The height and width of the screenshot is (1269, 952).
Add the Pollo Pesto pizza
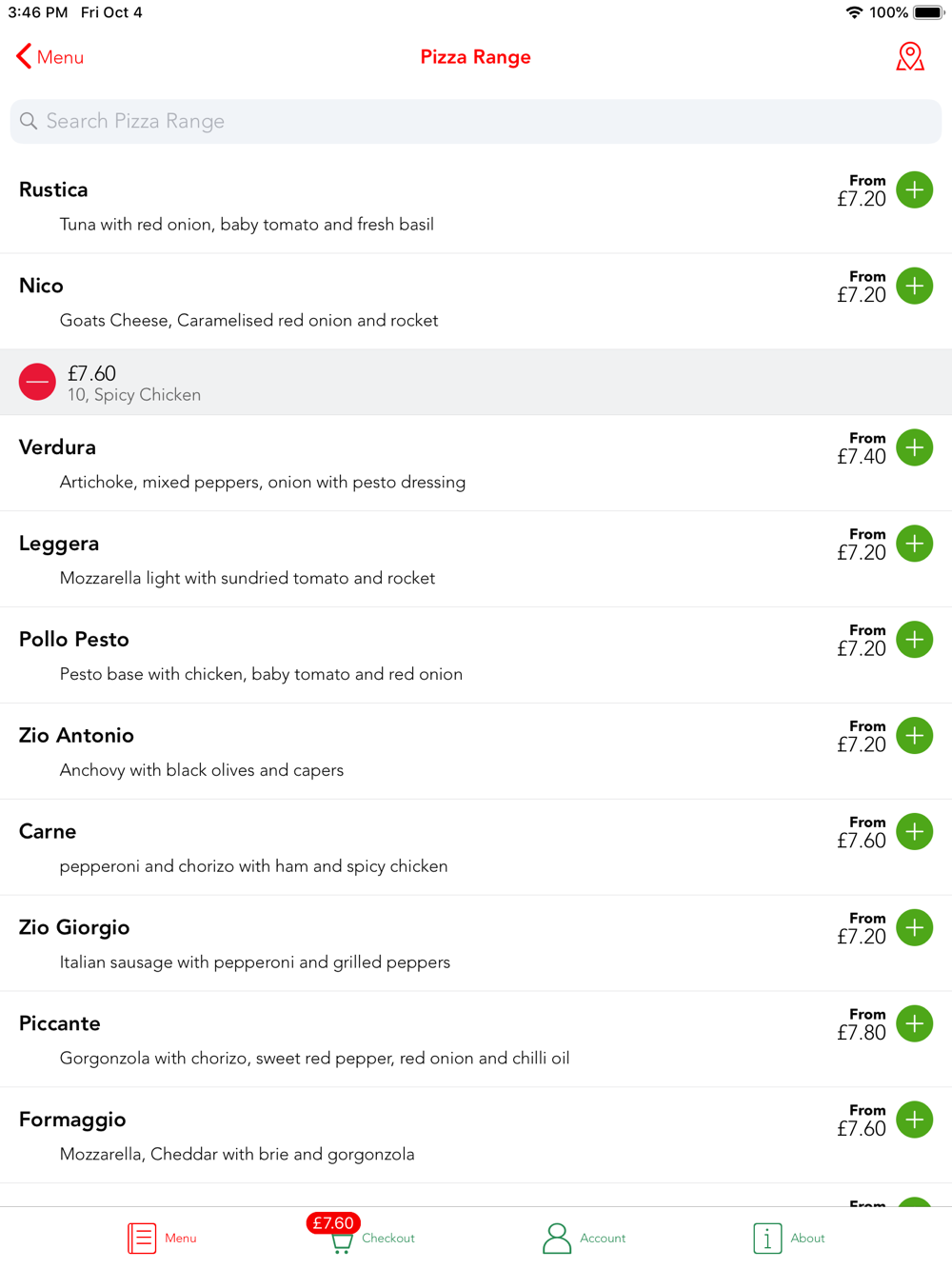pyautogui.click(x=915, y=640)
